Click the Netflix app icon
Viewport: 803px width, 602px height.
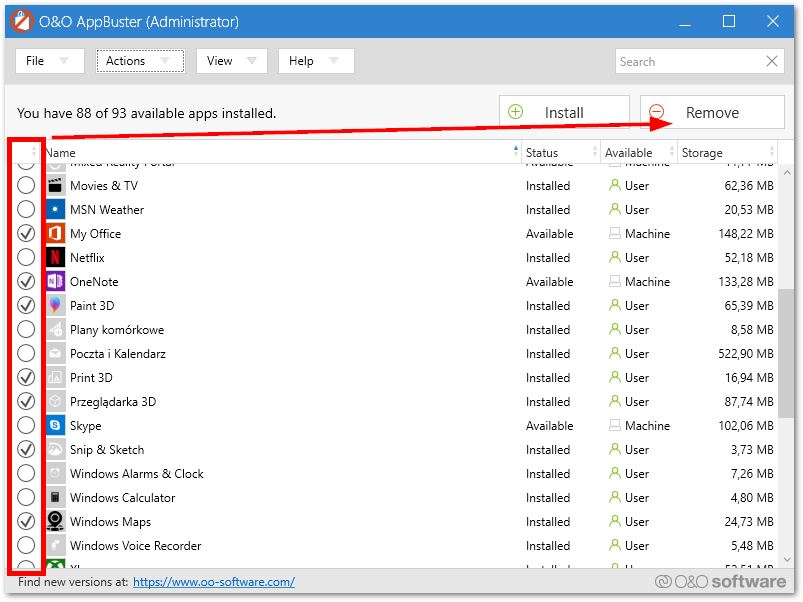click(x=55, y=257)
